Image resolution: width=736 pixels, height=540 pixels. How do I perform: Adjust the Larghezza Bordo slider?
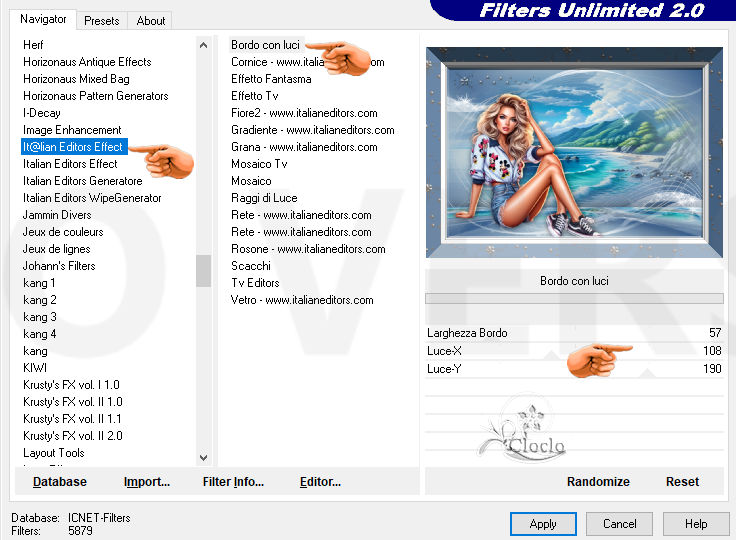(574, 333)
